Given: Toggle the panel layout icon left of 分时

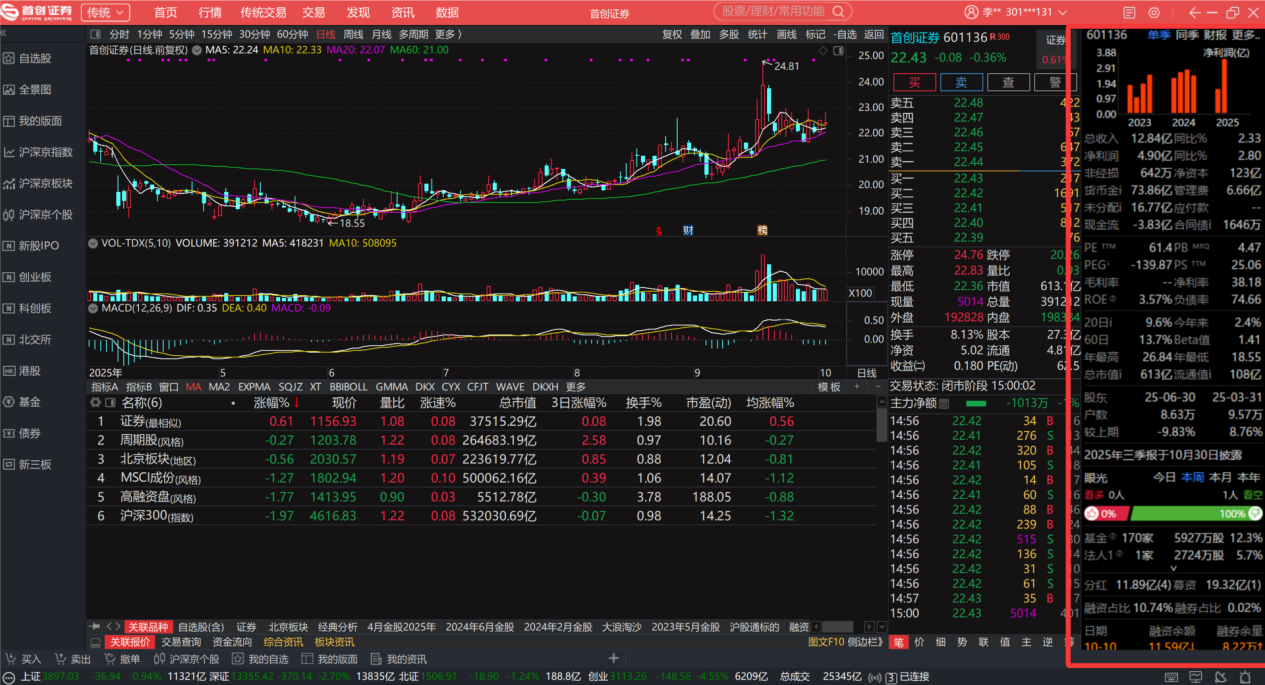Looking at the screenshot, I should [x=97, y=34].
